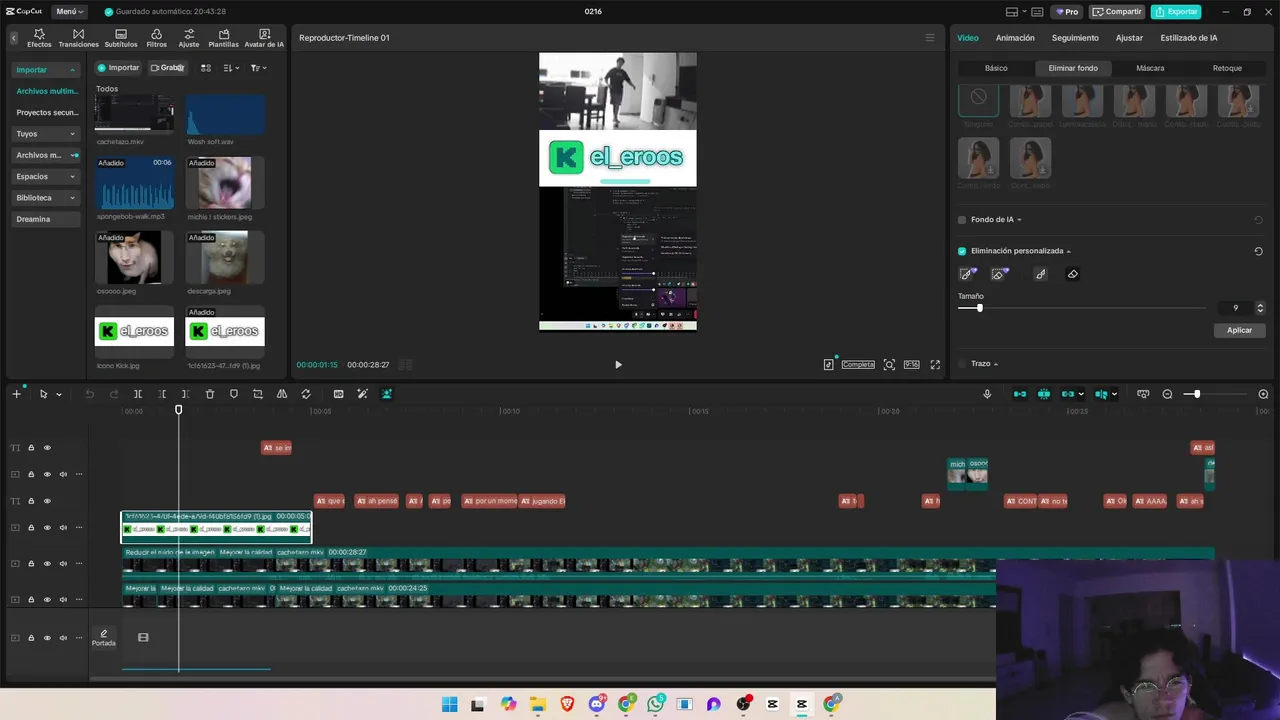This screenshot has height=720, width=1280.
Task: Open the Efectos panel
Action: pos(39,38)
